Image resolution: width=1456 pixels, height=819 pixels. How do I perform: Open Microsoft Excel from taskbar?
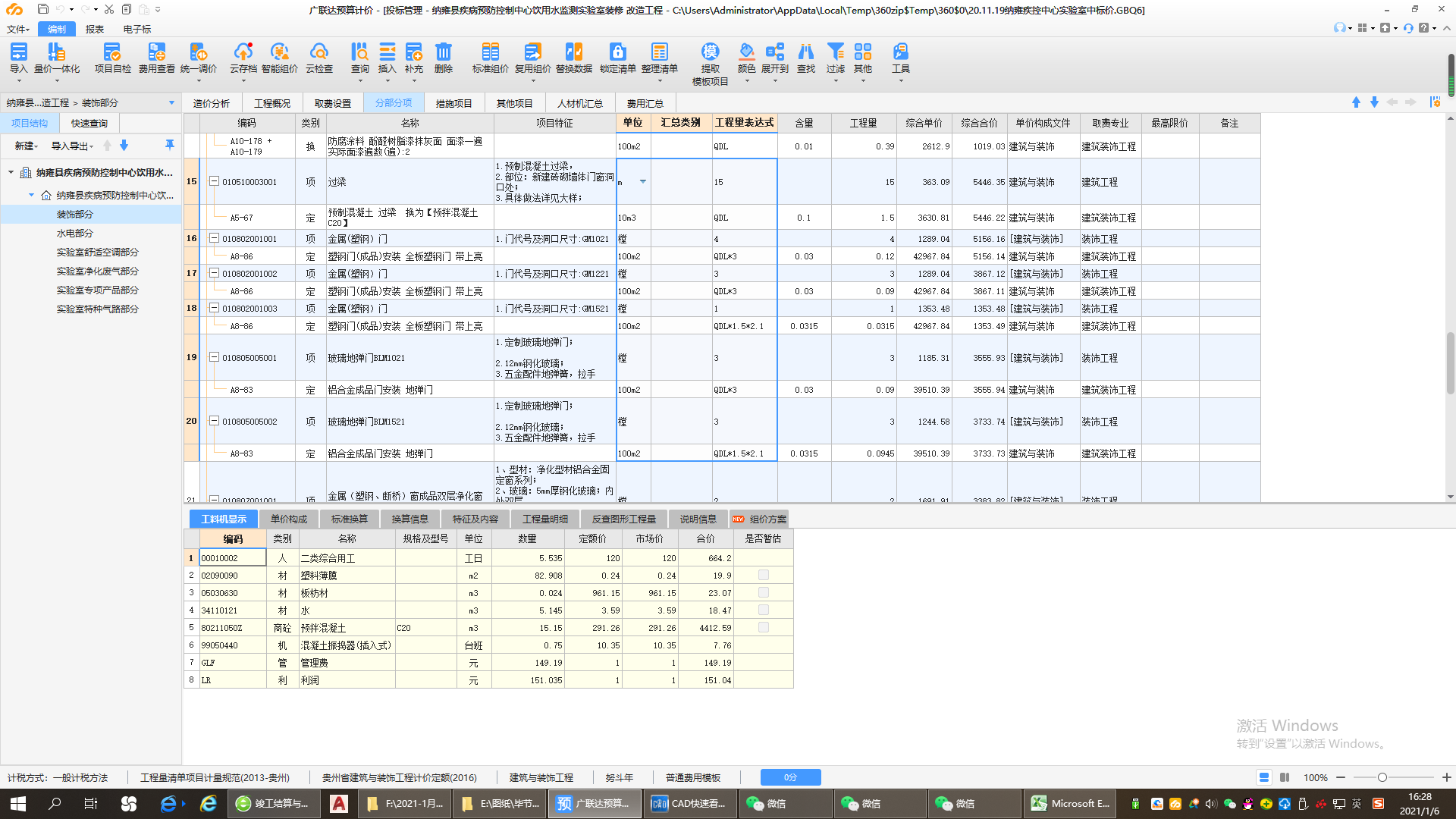coord(1072,803)
